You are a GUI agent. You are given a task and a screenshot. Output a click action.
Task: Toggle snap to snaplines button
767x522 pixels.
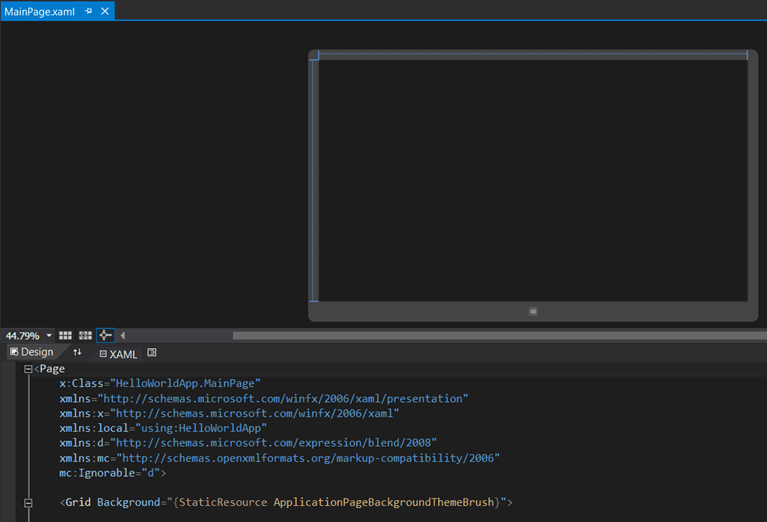coord(105,336)
